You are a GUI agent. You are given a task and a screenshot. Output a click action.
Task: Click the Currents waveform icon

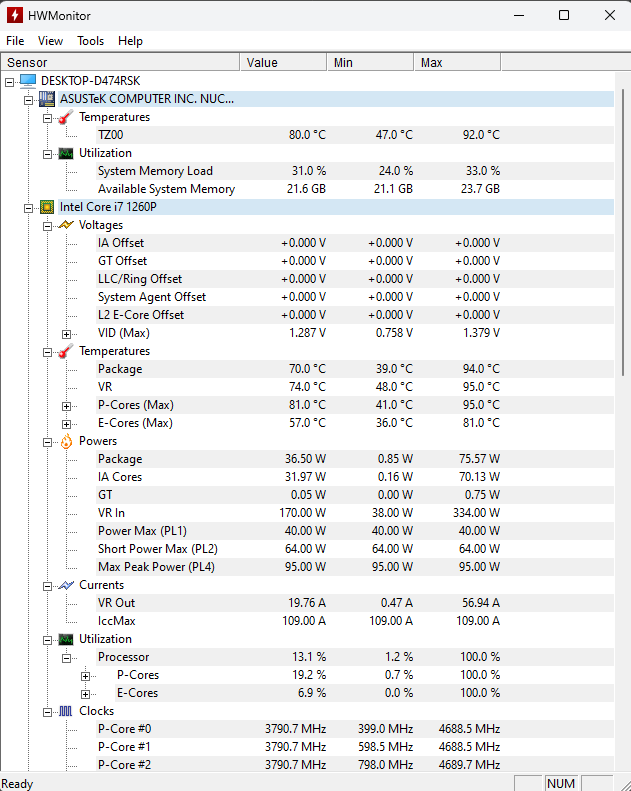coord(66,585)
